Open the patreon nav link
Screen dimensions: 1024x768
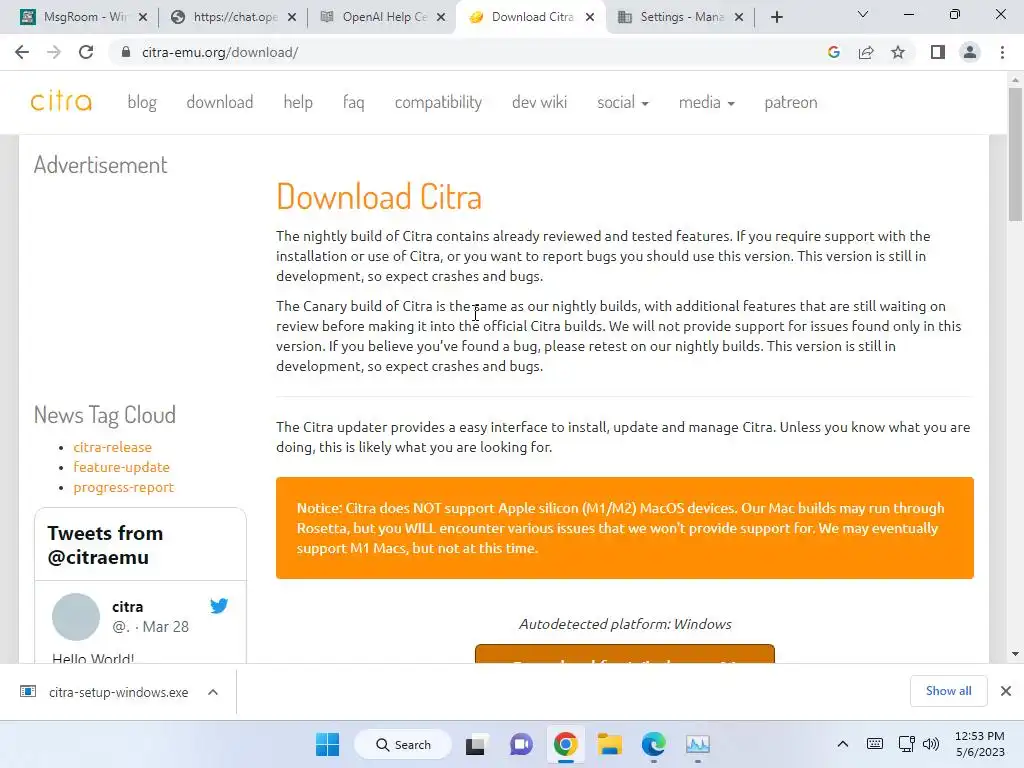(791, 103)
